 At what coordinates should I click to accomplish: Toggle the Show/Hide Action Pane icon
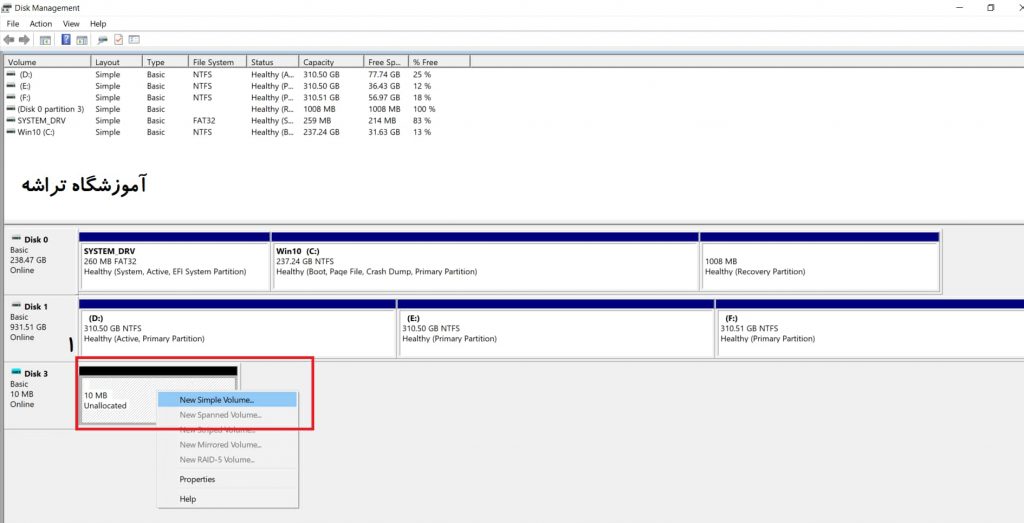(x=82, y=40)
